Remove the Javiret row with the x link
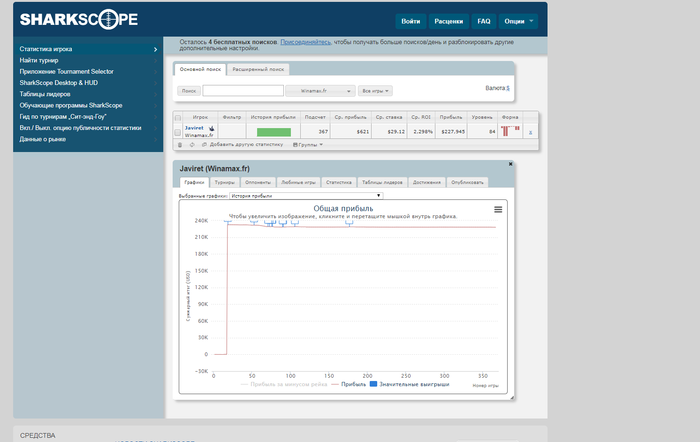The height and width of the screenshot is (442, 700). click(530, 132)
